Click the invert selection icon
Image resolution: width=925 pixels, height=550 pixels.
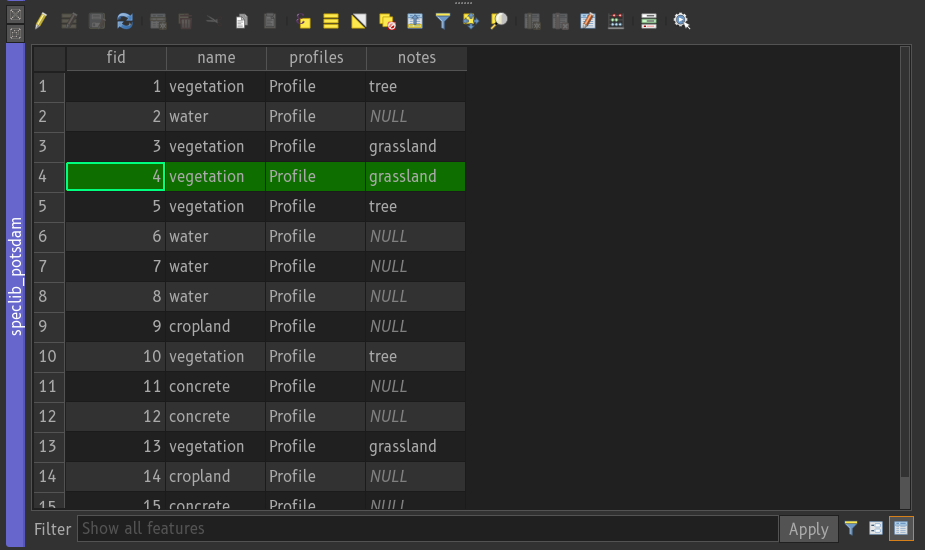(x=359, y=21)
